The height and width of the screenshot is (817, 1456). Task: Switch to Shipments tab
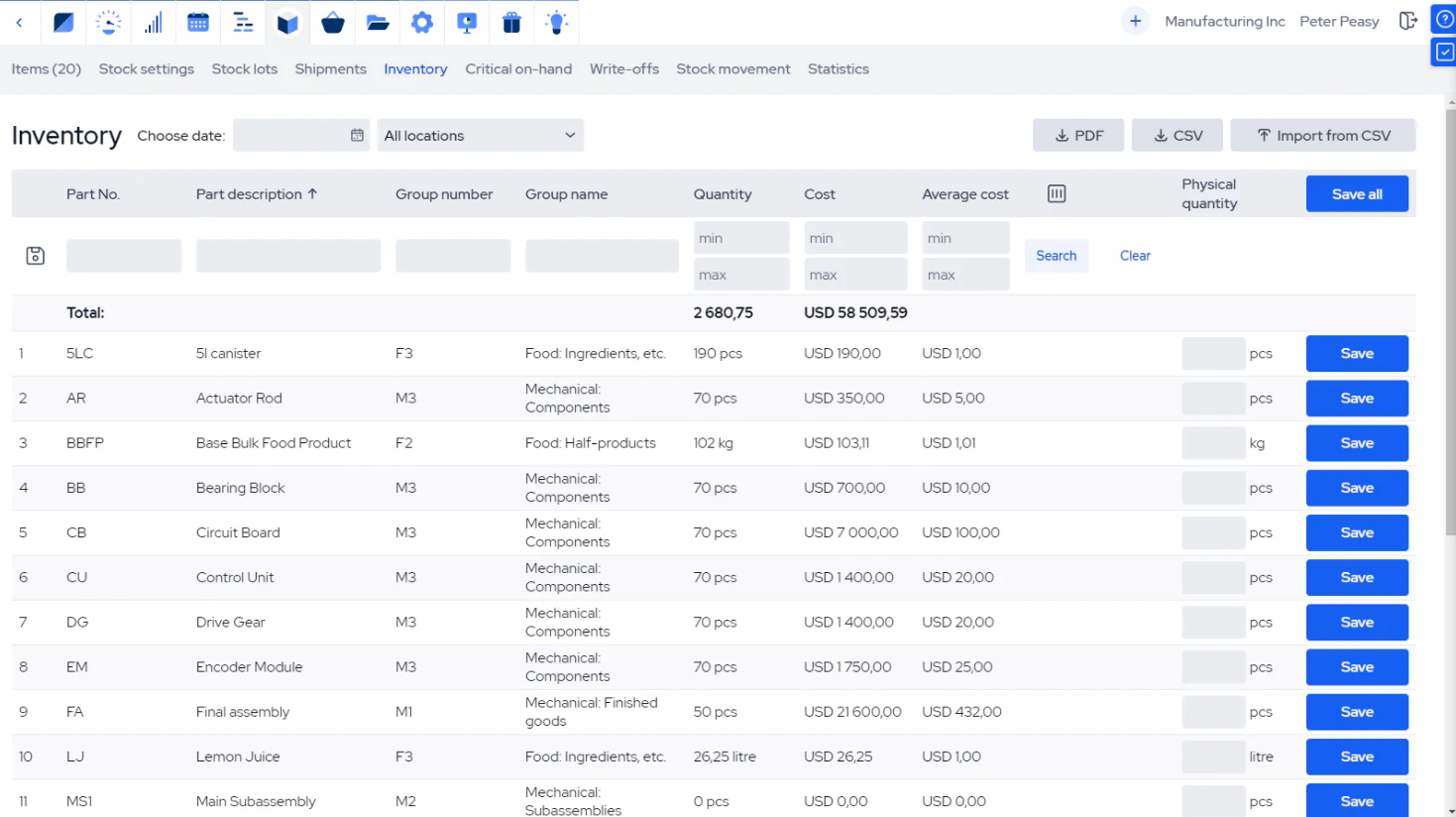(x=331, y=68)
